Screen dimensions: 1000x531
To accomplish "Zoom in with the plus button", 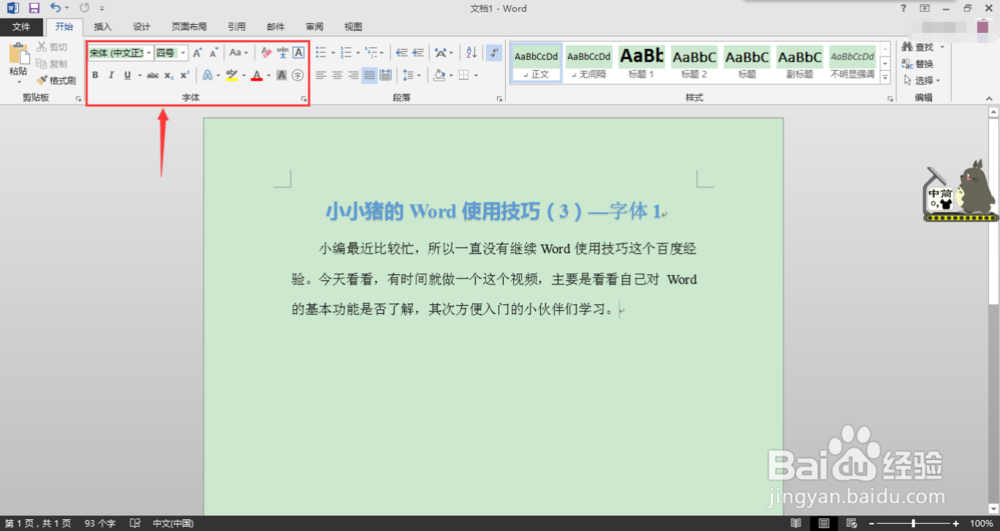I will [956, 523].
